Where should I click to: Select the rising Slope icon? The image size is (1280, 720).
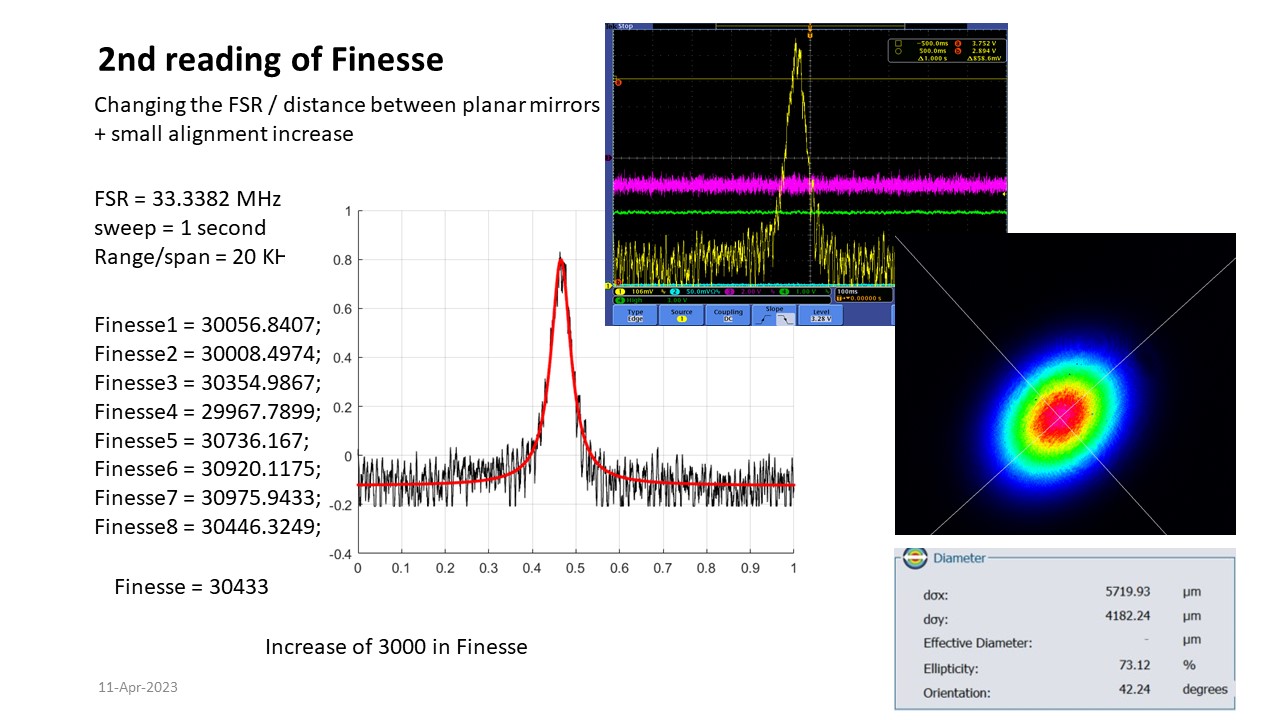765,318
